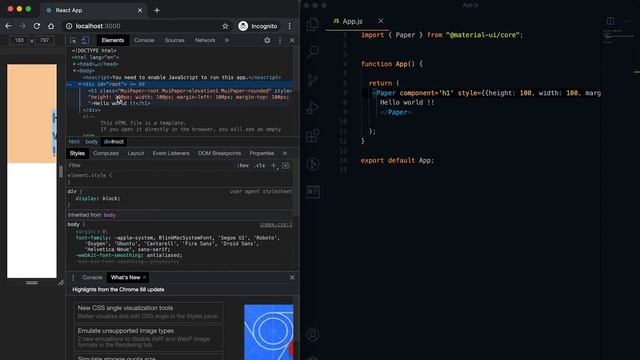Reload the localhost page
Image resolution: width=640 pixels, height=360 pixels.
[37, 26]
